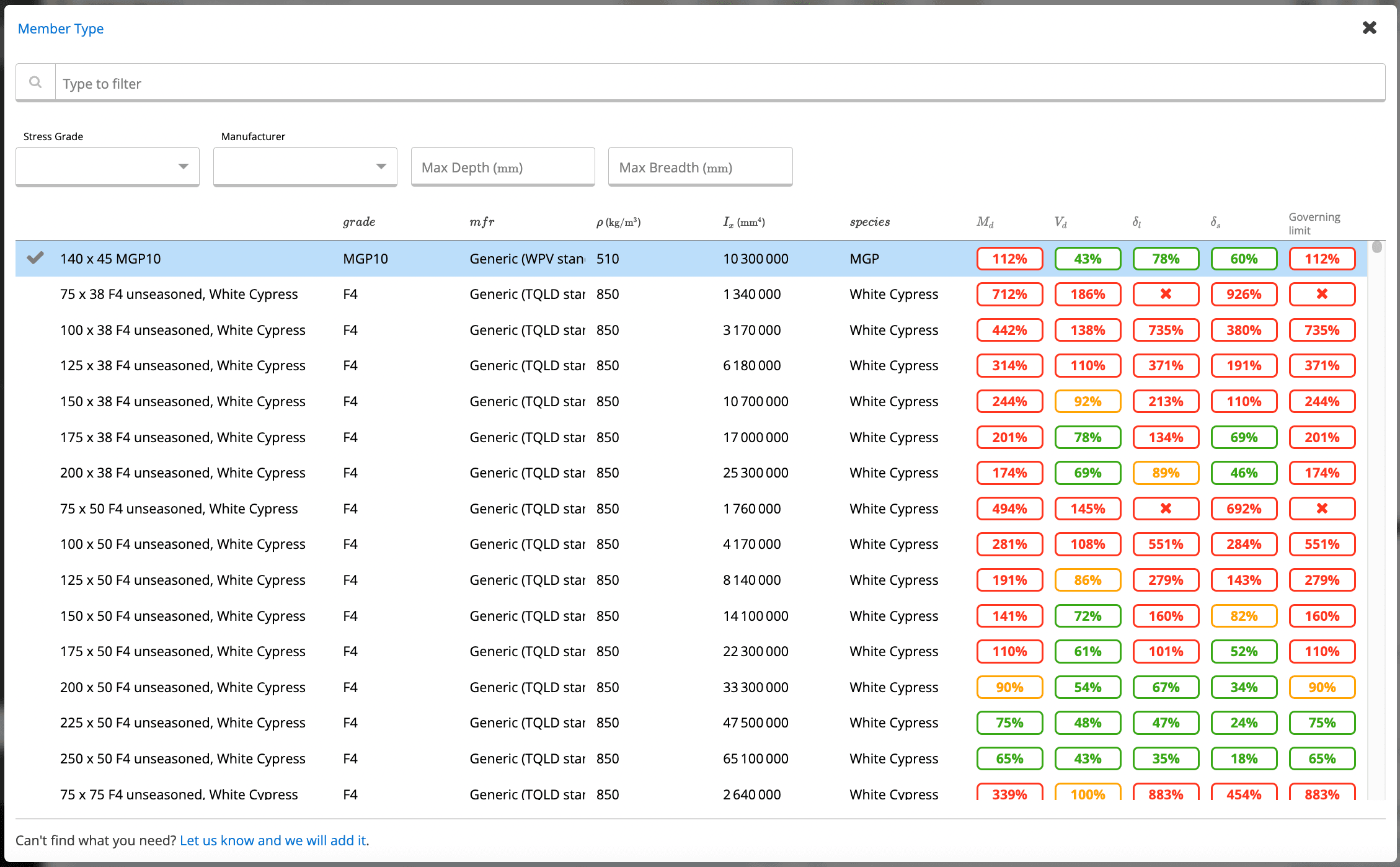The height and width of the screenshot is (867, 1400).
Task: Click the 82% badge in 150 x 50 row
Action: coord(1244,616)
